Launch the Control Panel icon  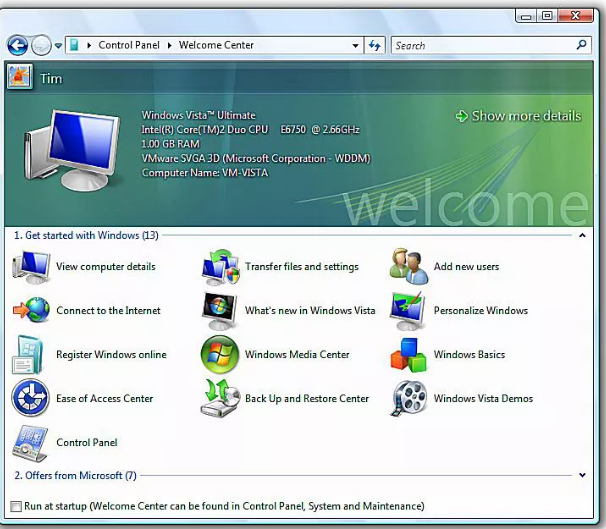coord(30,443)
